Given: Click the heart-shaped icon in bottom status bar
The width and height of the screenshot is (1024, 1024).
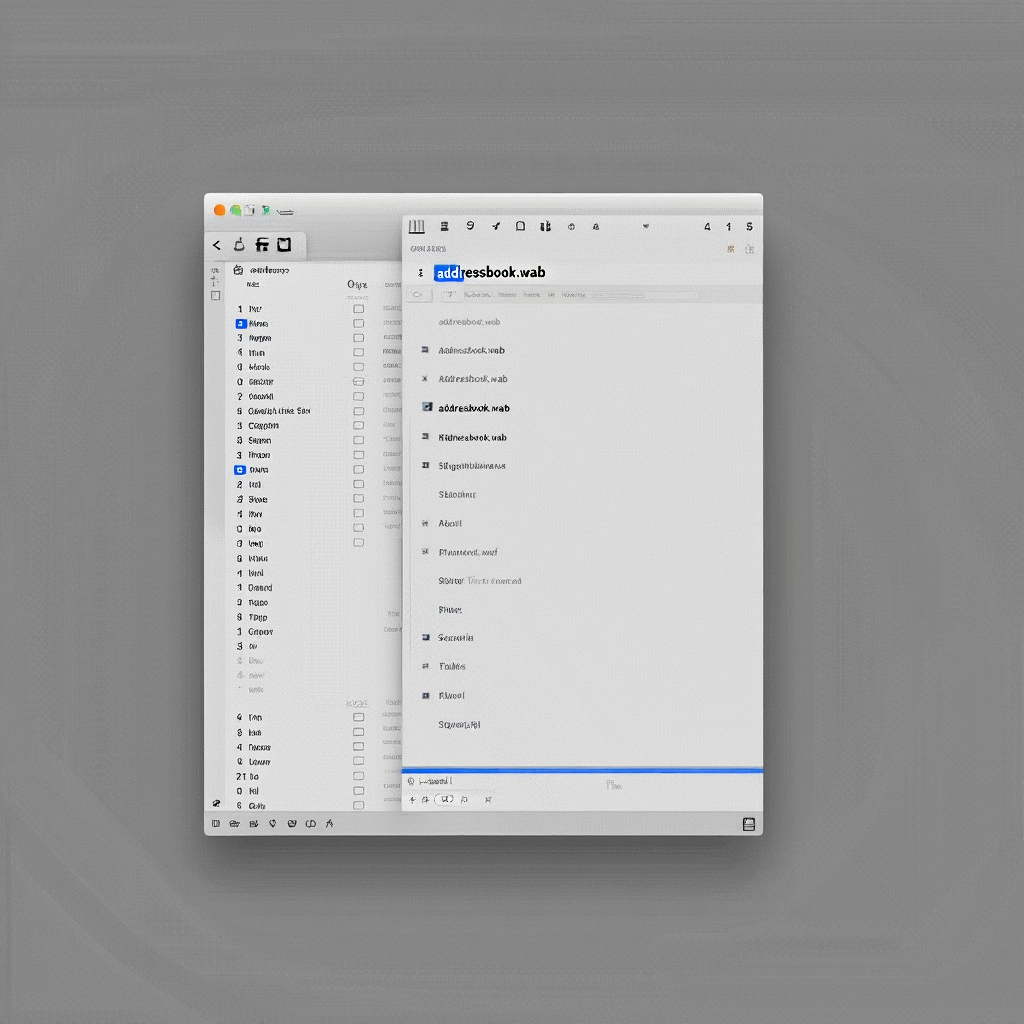Looking at the screenshot, I should 273,824.
